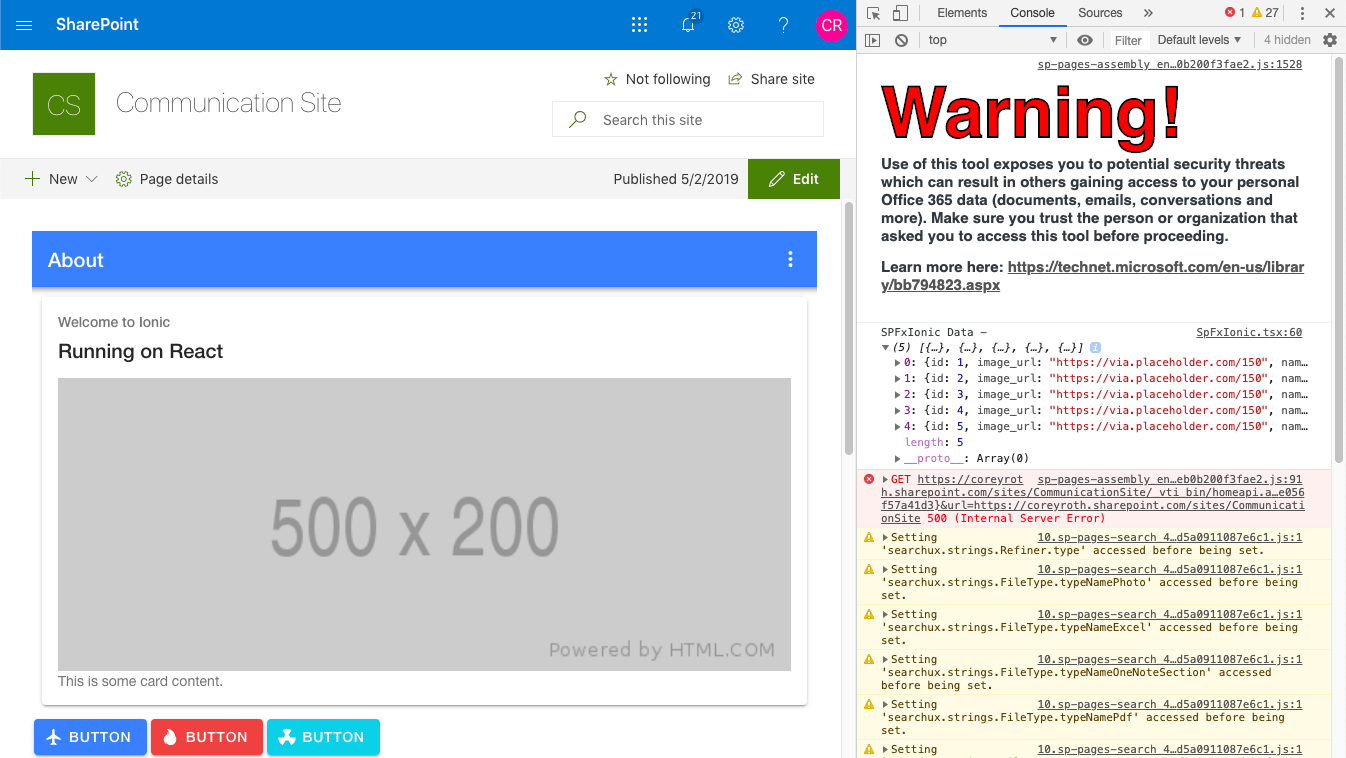
Task: Toggle the device toolbar in DevTools
Action: coord(900,13)
